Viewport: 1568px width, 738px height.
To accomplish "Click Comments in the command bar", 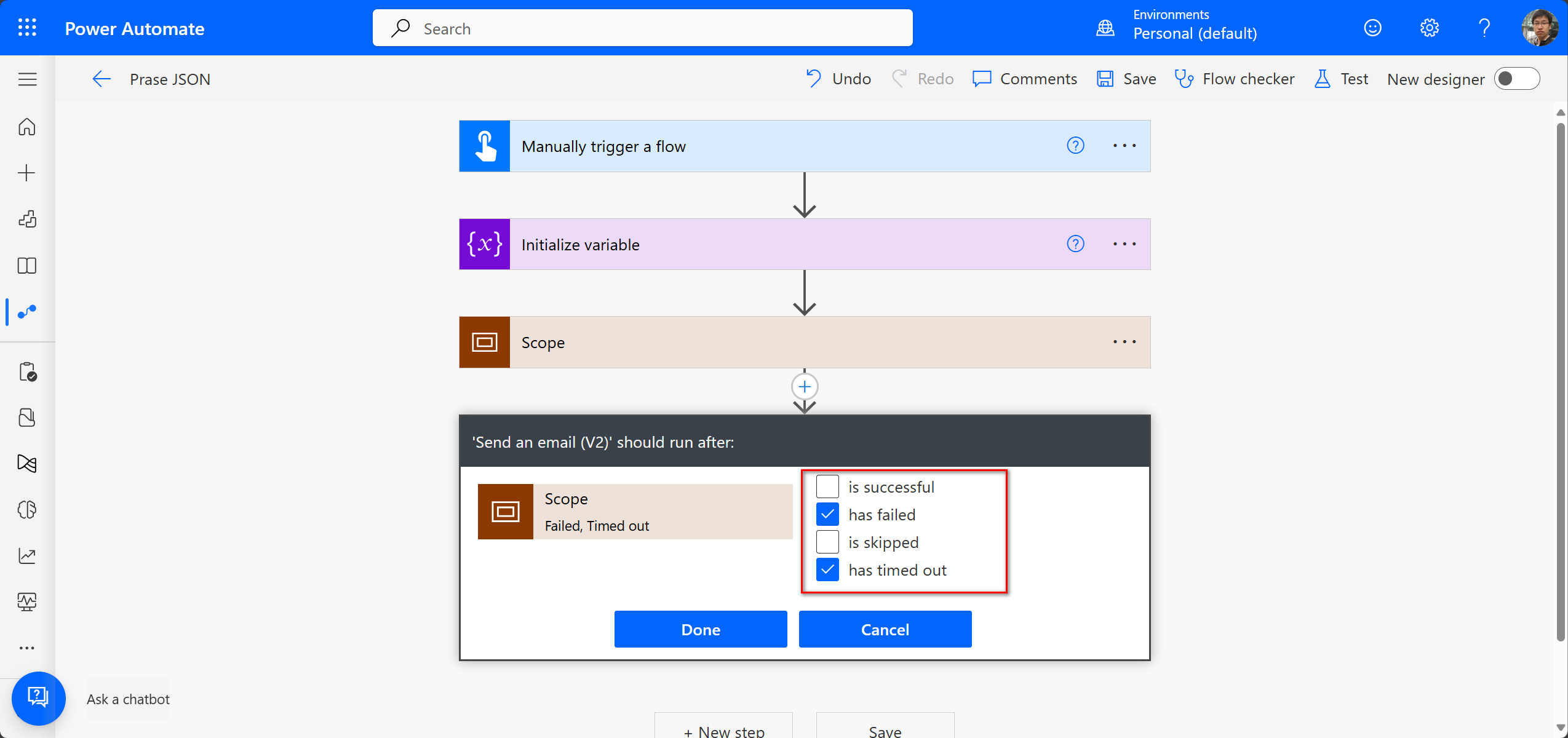I will coord(1025,79).
